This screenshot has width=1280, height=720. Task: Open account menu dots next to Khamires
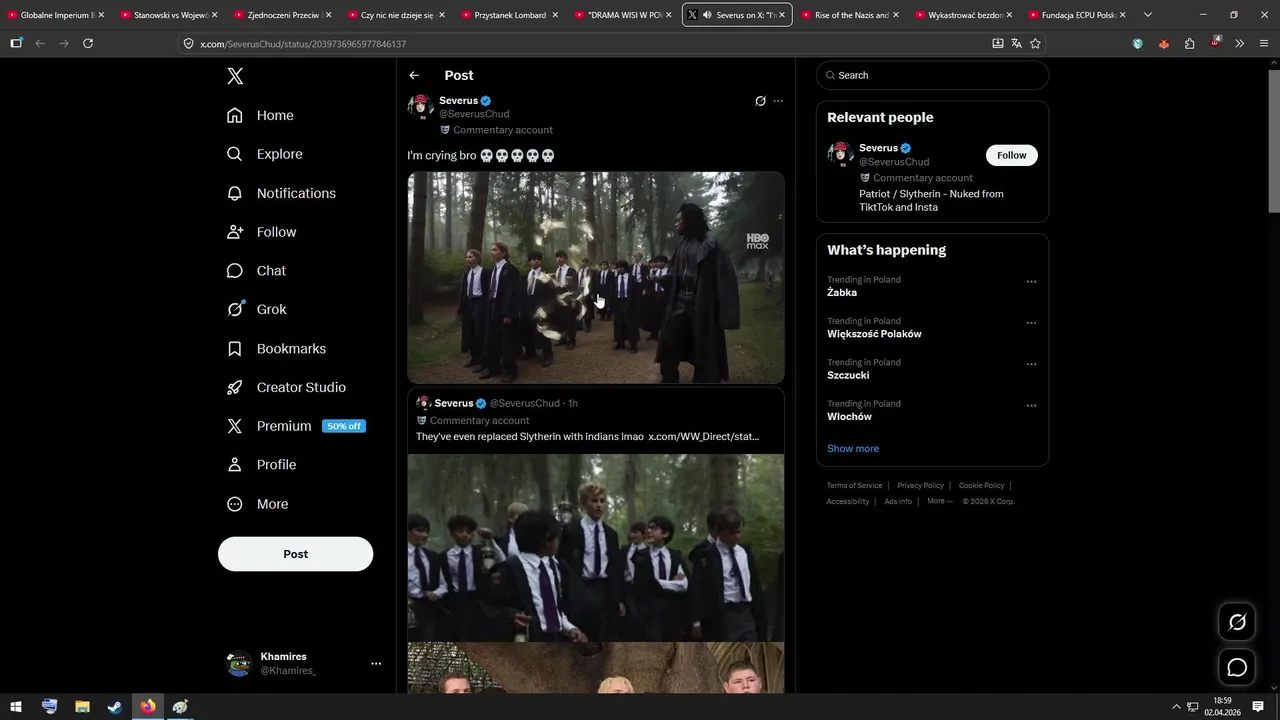(x=376, y=663)
